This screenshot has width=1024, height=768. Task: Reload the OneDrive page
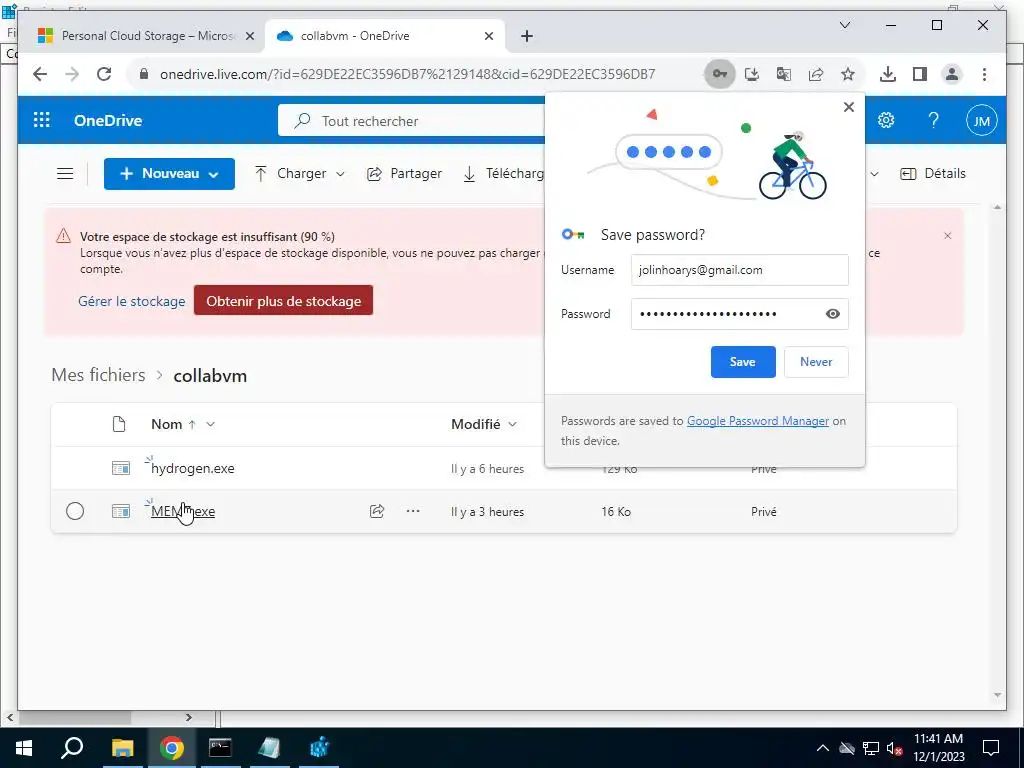104,74
